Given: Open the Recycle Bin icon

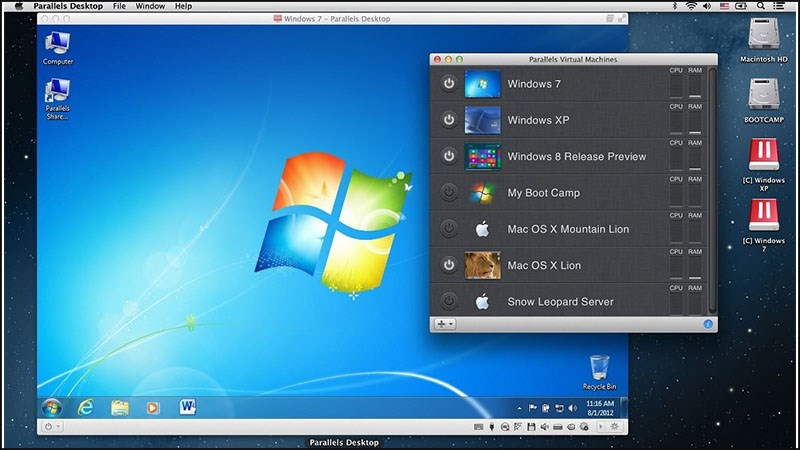Looking at the screenshot, I should coord(599,372).
